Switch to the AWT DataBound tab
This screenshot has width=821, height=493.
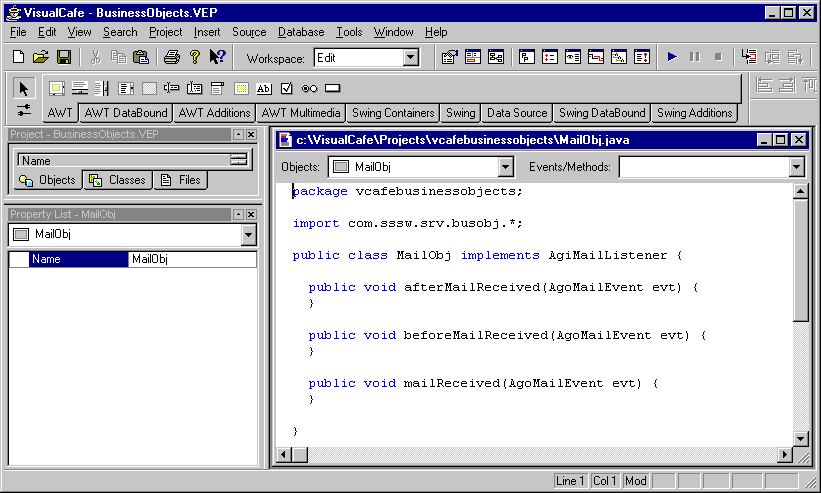click(126, 113)
